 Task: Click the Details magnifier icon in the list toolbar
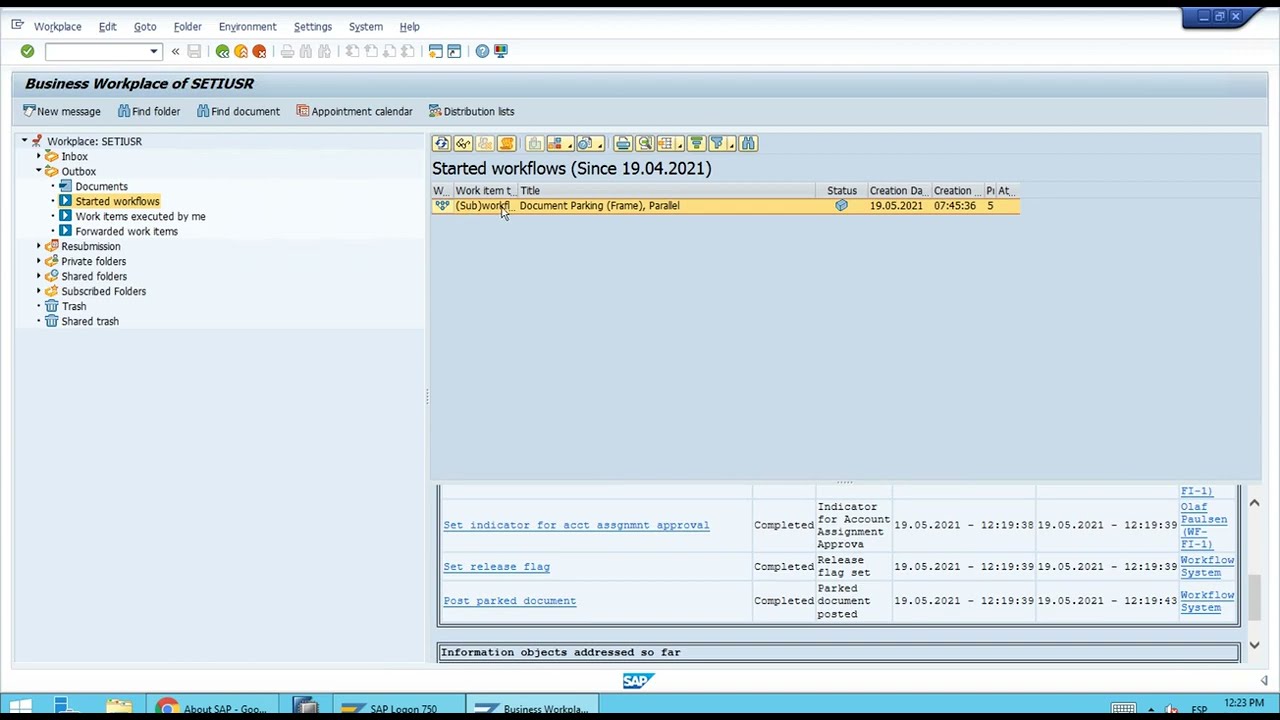click(x=645, y=144)
